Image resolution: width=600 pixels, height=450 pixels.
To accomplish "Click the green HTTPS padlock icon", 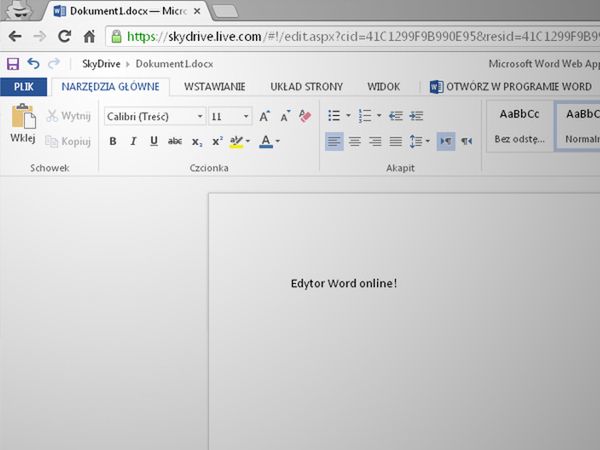I will [116, 37].
